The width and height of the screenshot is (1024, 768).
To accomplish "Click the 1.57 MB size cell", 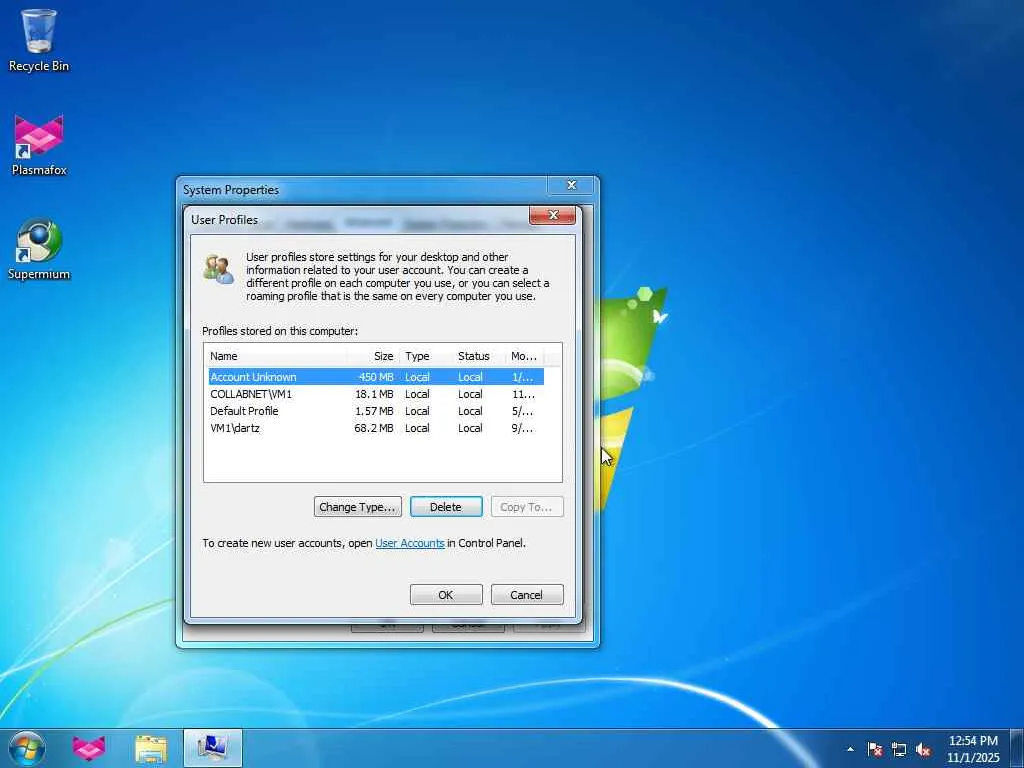I will click(374, 411).
